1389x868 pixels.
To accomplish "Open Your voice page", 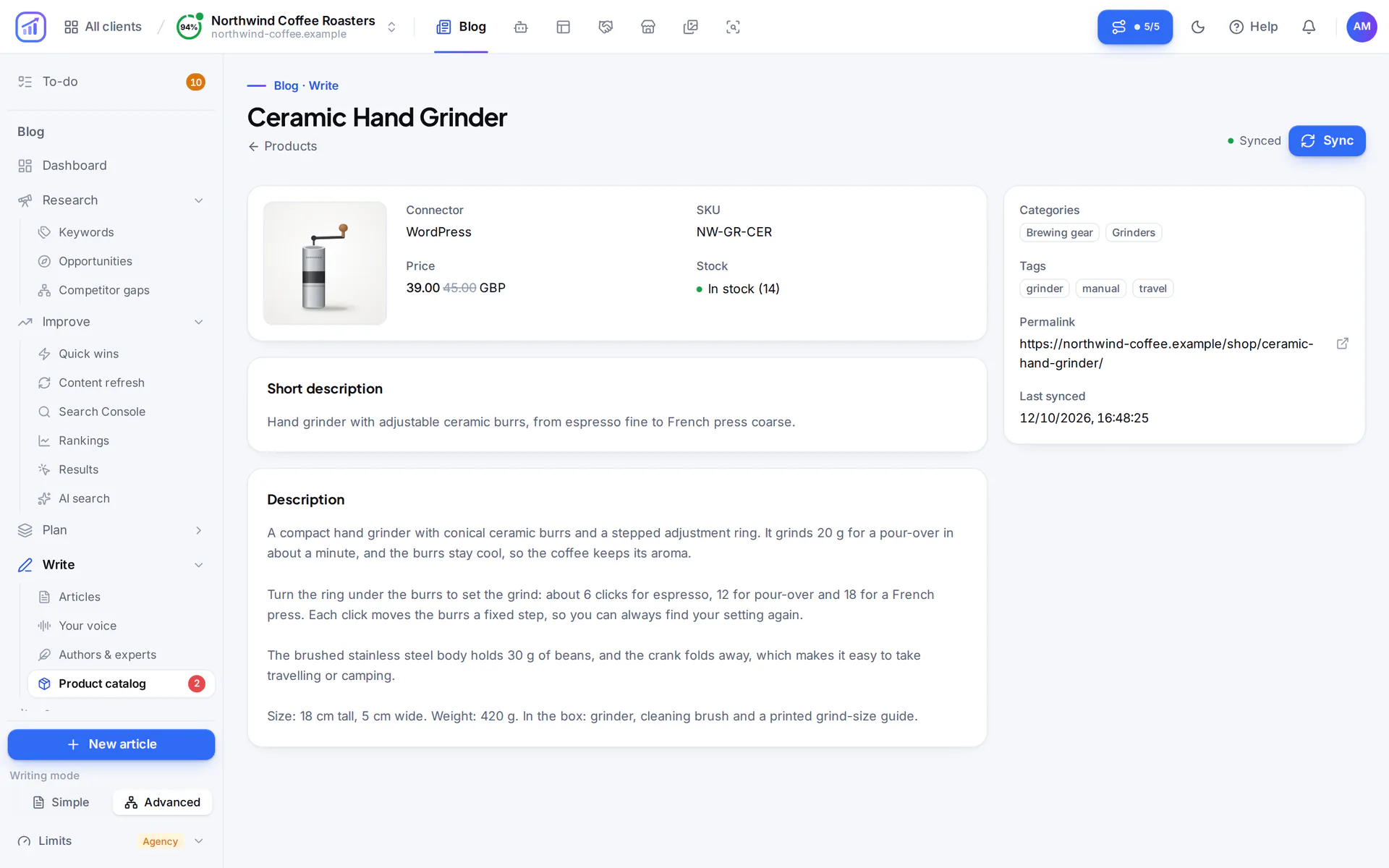I will coord(122,626).
